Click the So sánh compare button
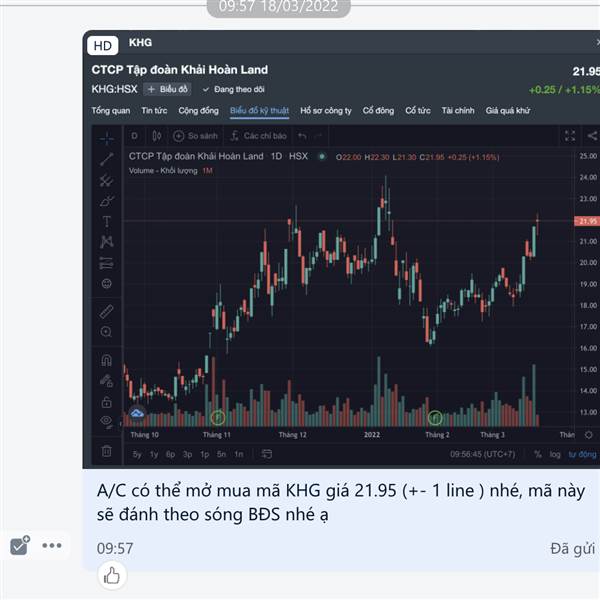This screenshot has height=600, width=600. pyautogui.click(x=195, y=136)
